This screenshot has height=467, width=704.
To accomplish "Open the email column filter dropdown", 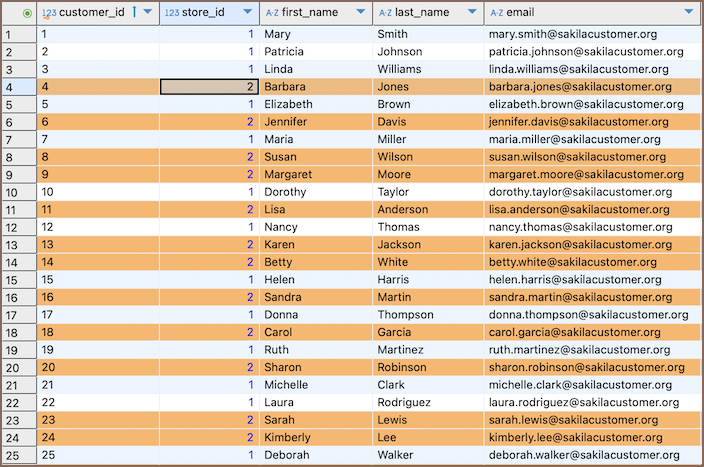I will pos(689,13).
